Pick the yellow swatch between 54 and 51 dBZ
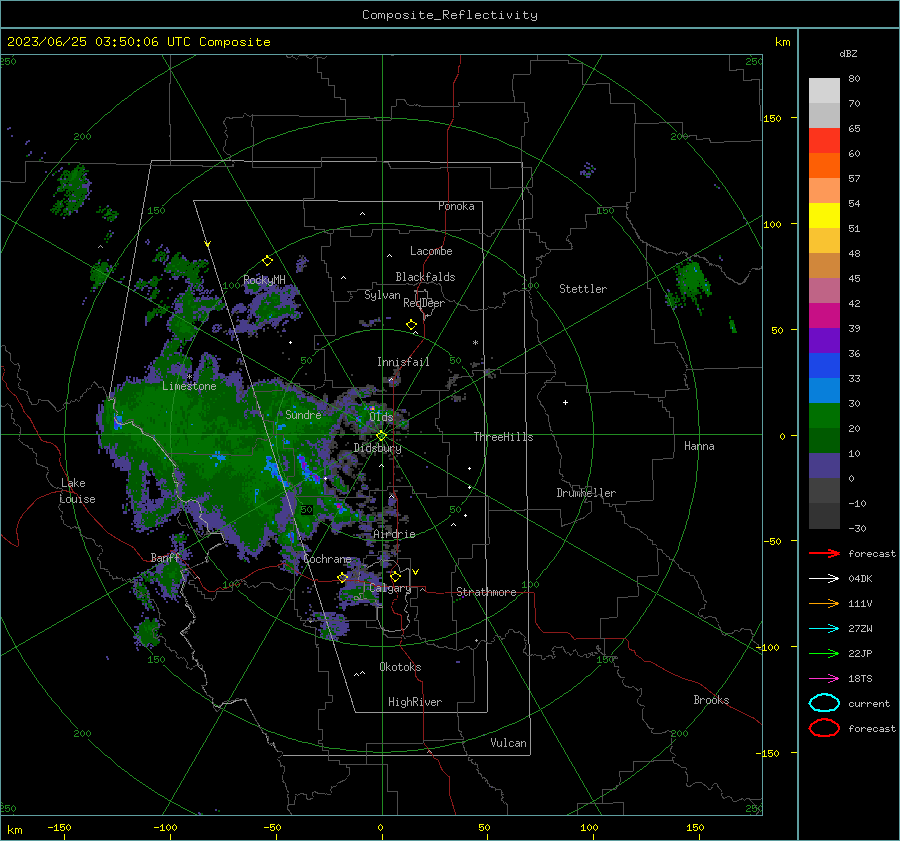 coord(824,215)
